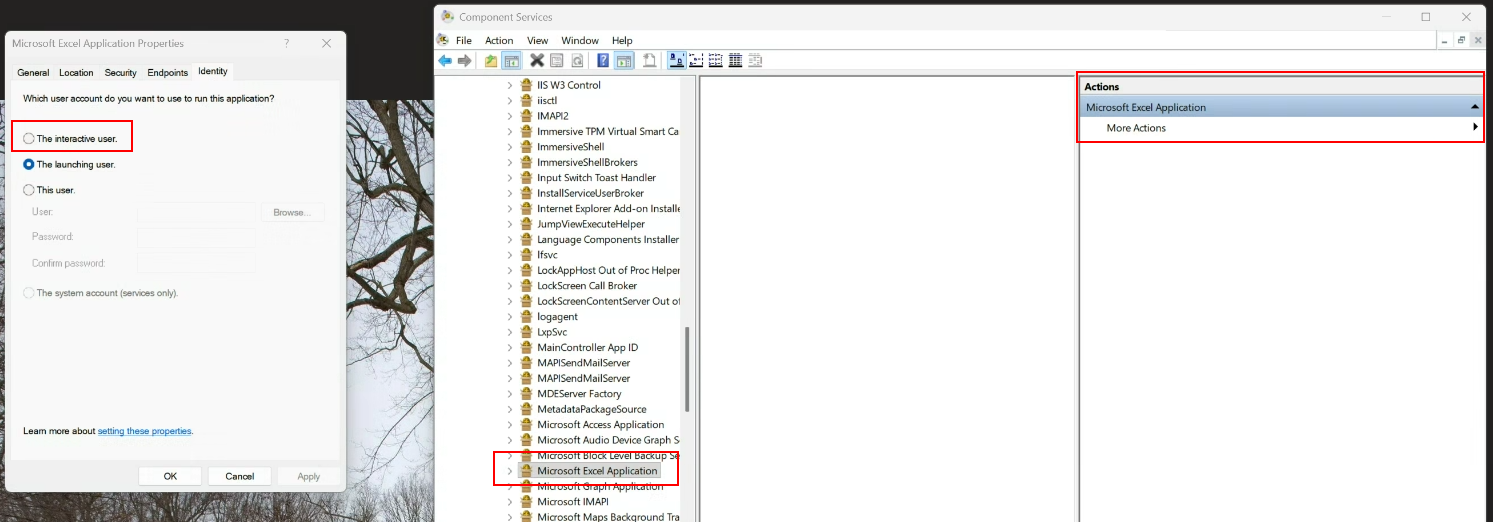Click the package icon beside MetadataPackageSource
Image resolution: width=1493 pixels, height=522 pixels.
[526, 409]
